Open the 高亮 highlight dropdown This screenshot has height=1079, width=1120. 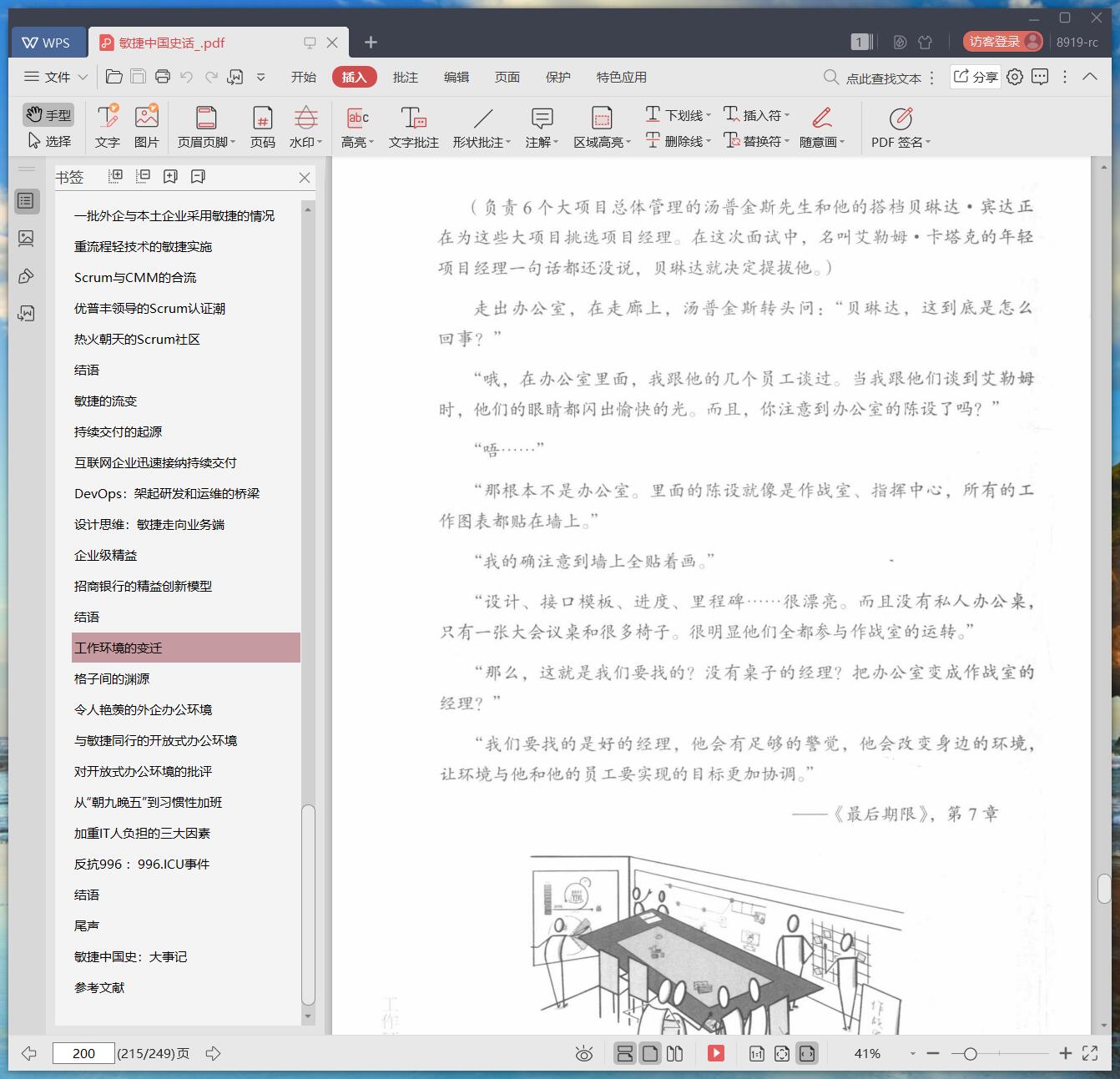358,127
